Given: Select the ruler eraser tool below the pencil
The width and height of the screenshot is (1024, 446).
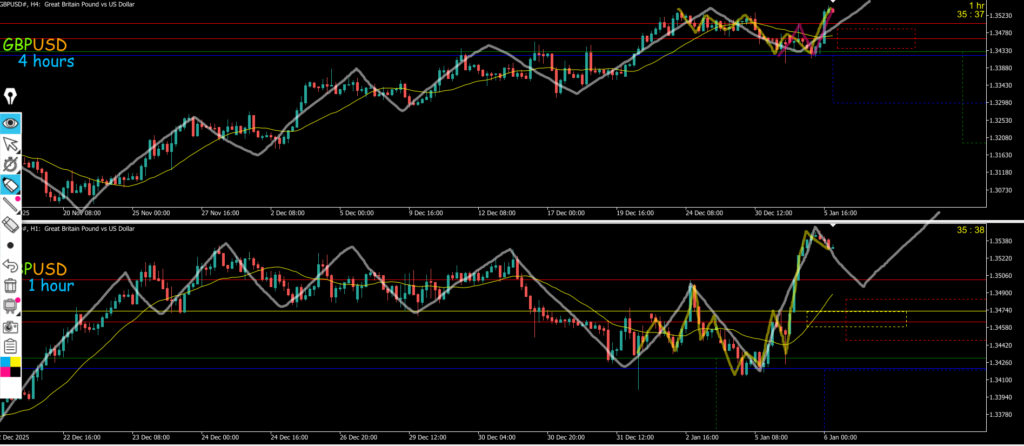Looking at the screenshot, I should tap(11, 225).
